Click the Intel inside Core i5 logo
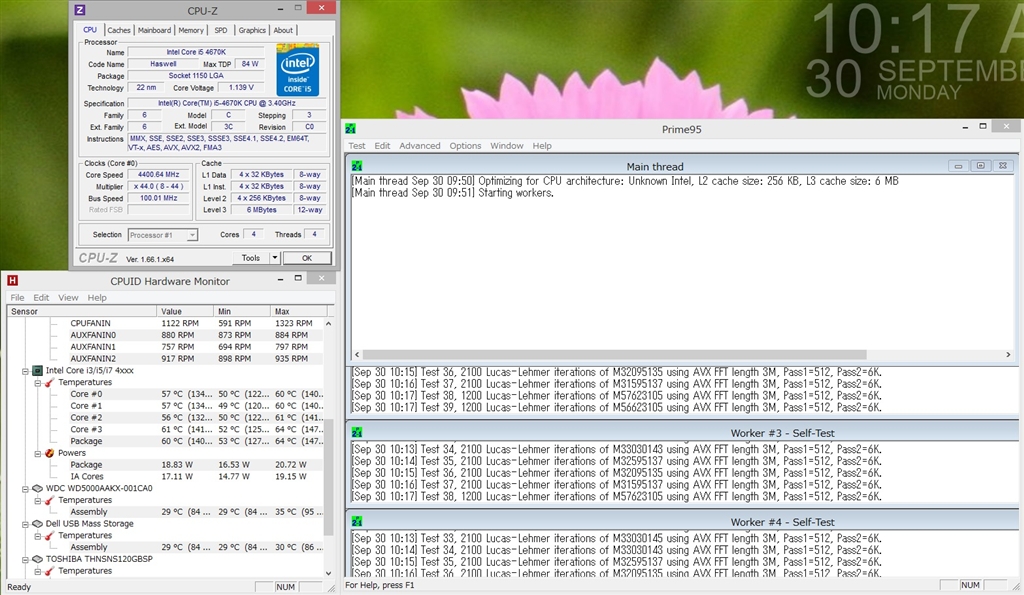The image size is (1024, 595). tap(298, 70)
